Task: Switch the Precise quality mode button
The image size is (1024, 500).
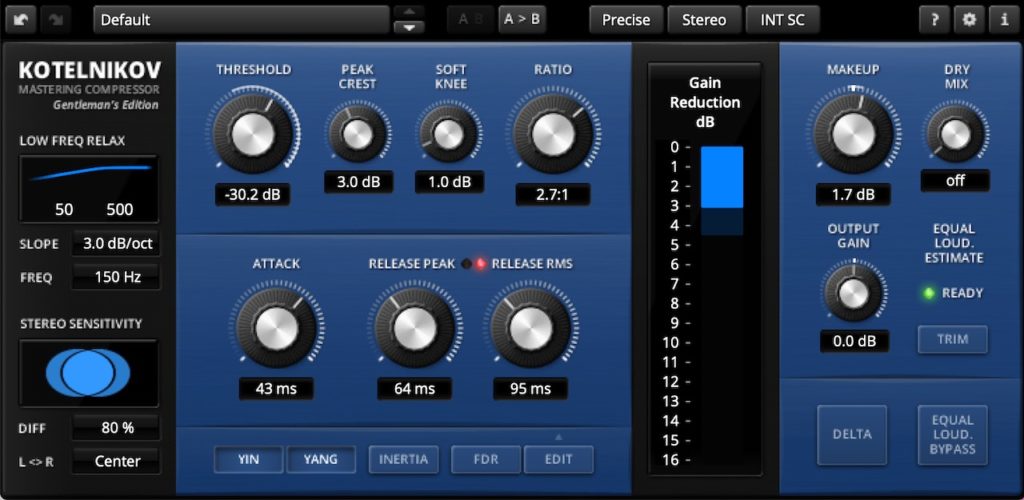Action: [x=626, y=20]
